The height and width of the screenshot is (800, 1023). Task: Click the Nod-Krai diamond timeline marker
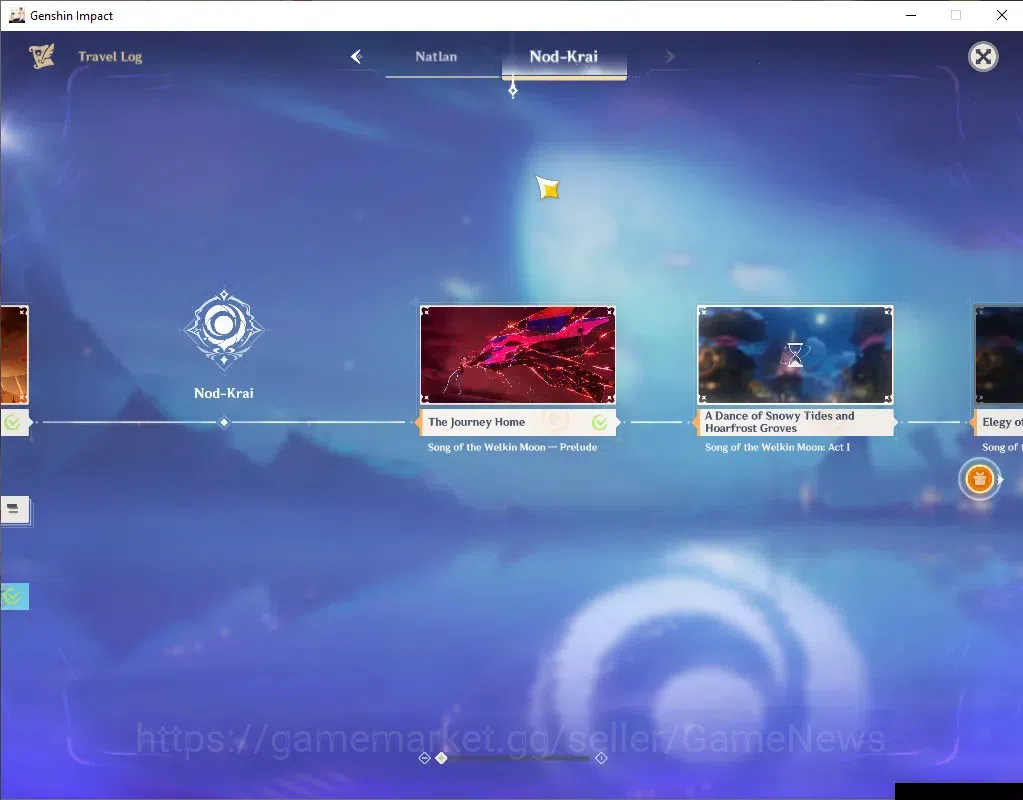(x=224, y=423)
